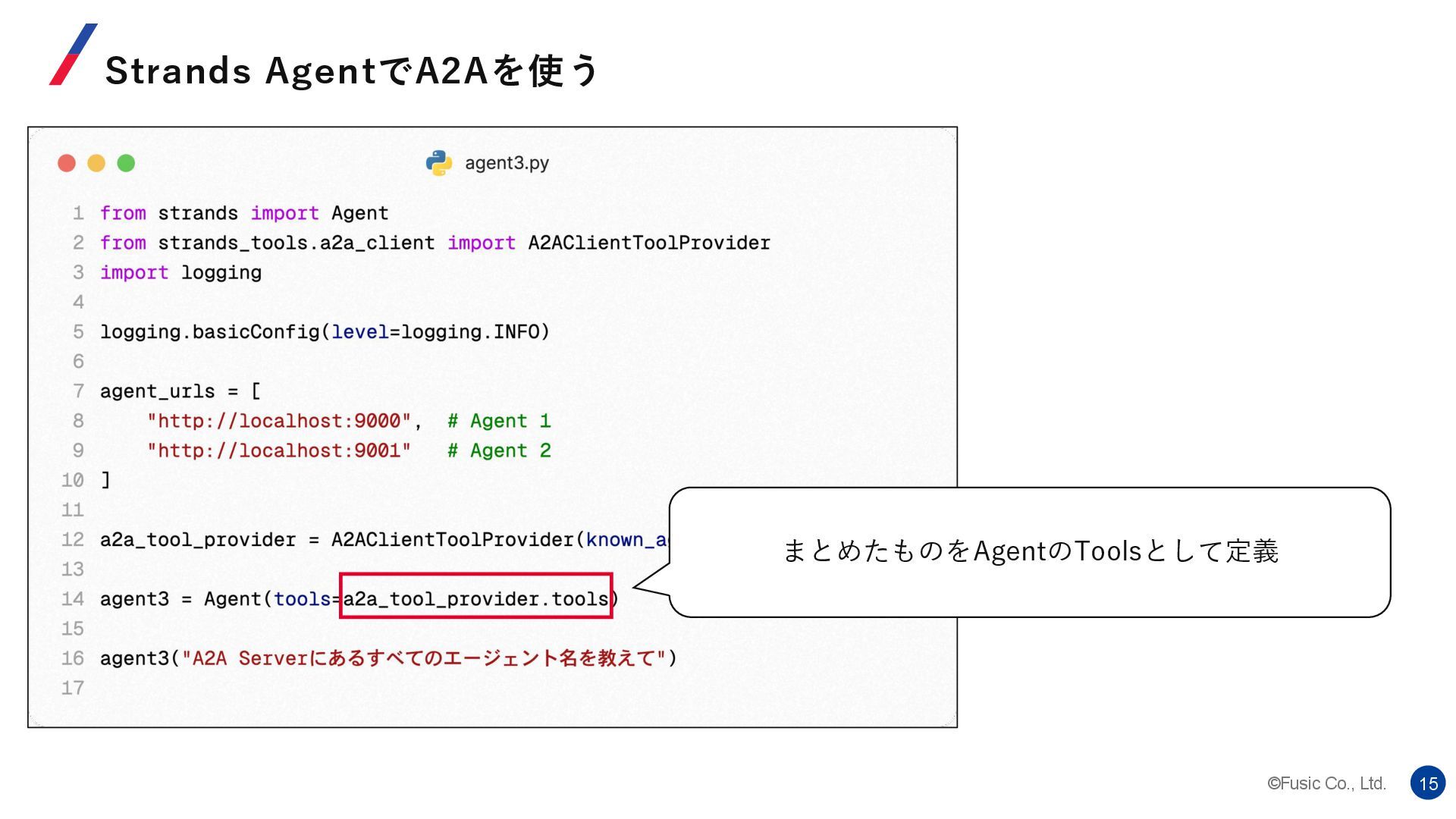
Task: Click 'logging.basicConfig(level=logging.INFO)' line
Action: click(x=325, y=332)
